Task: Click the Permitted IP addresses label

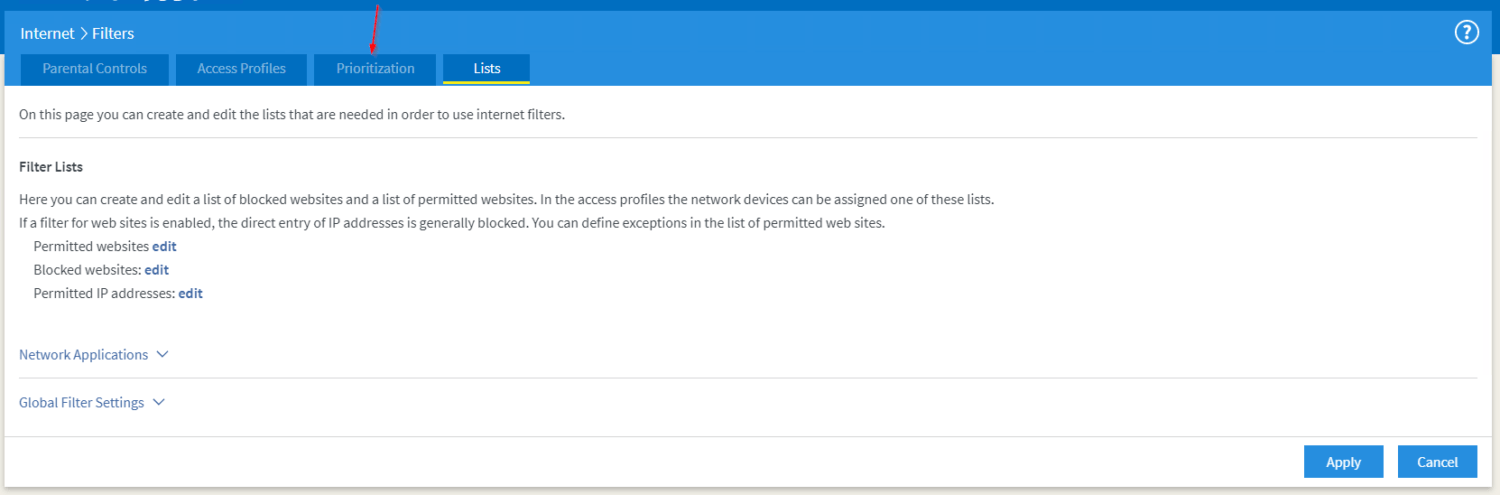Action: [x=104, y=294]
